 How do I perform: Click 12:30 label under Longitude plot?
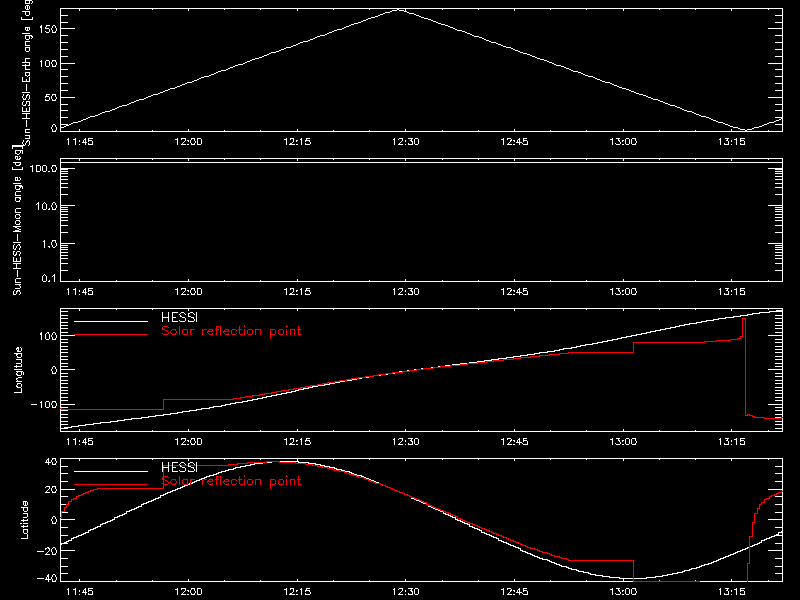[406, 442]
